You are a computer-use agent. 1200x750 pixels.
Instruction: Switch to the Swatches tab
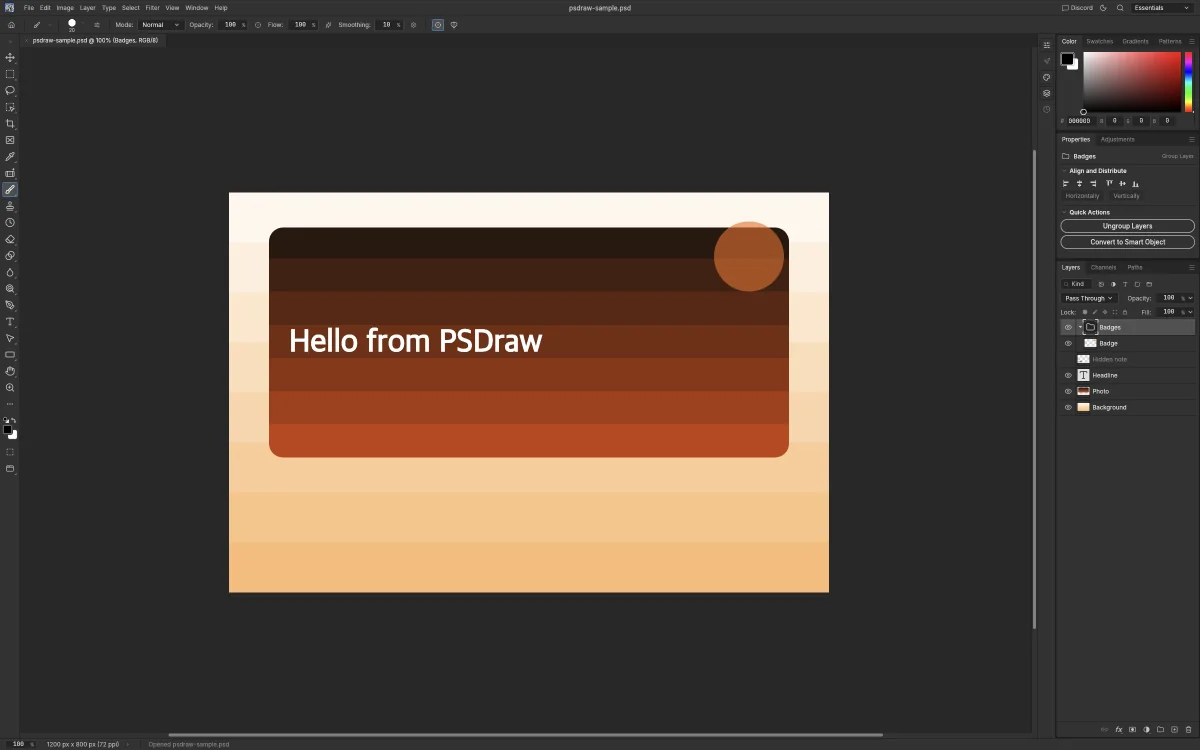[x=1100, y=41]
